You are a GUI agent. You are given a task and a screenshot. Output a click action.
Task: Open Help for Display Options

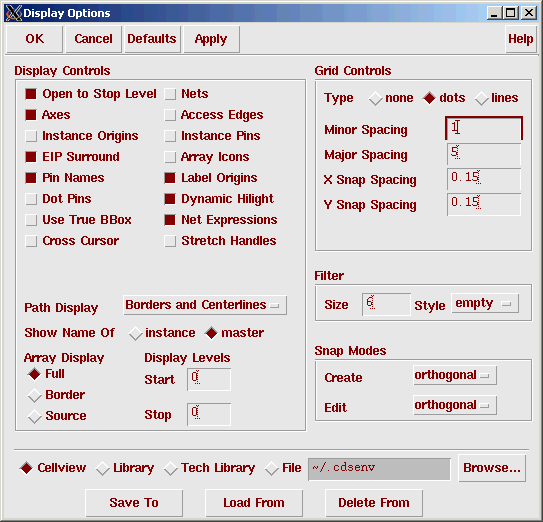521,39
